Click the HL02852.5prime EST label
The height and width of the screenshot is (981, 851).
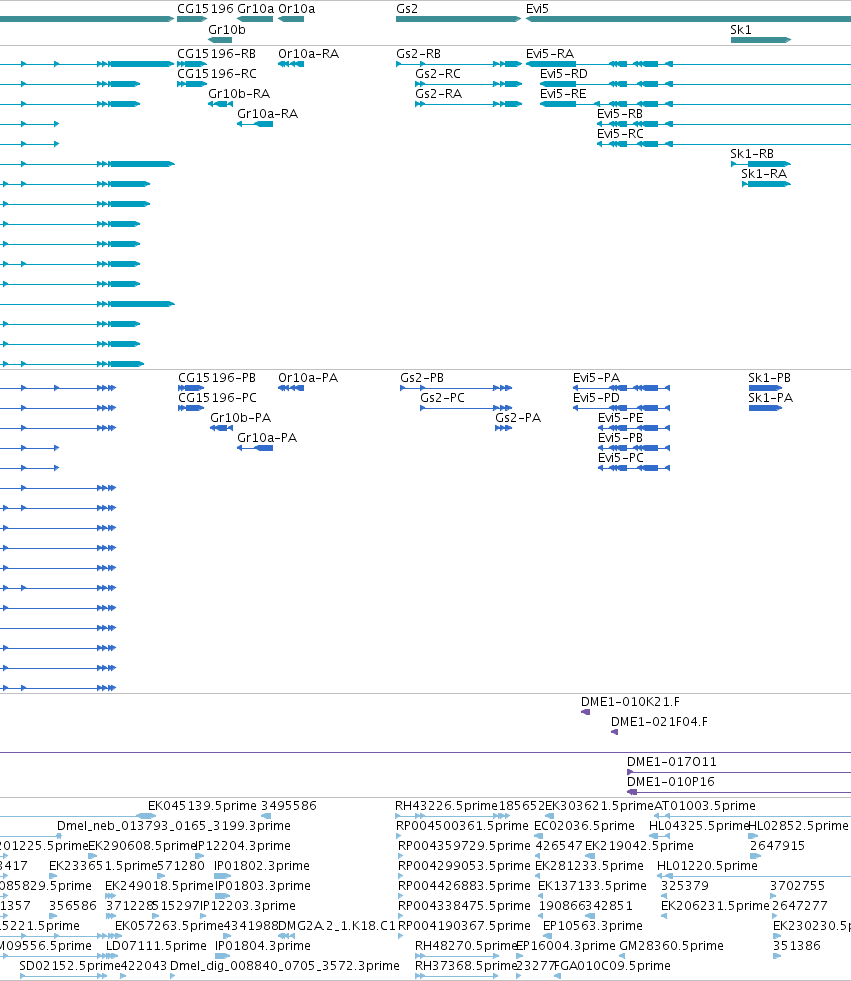point(798,826)
